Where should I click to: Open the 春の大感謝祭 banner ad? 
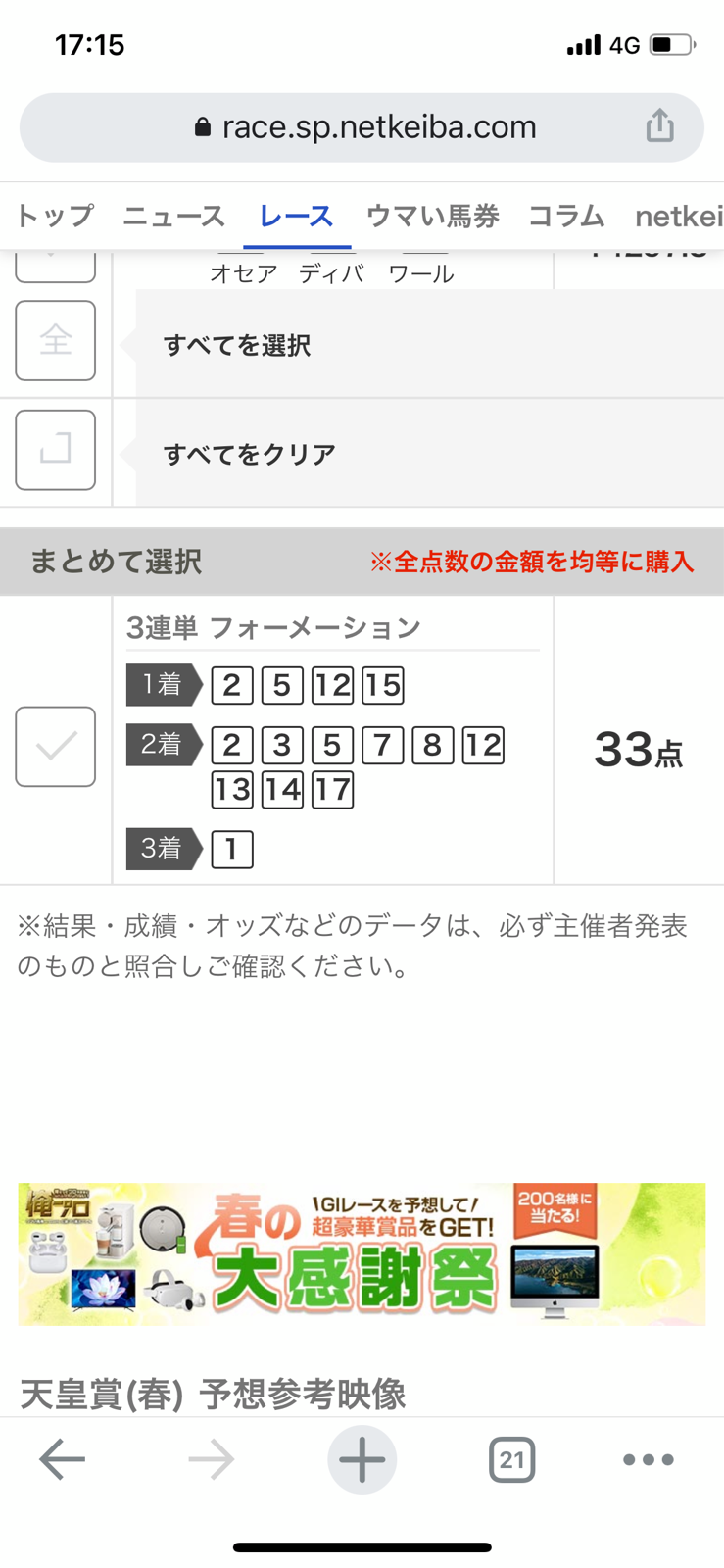(362, 1254)
